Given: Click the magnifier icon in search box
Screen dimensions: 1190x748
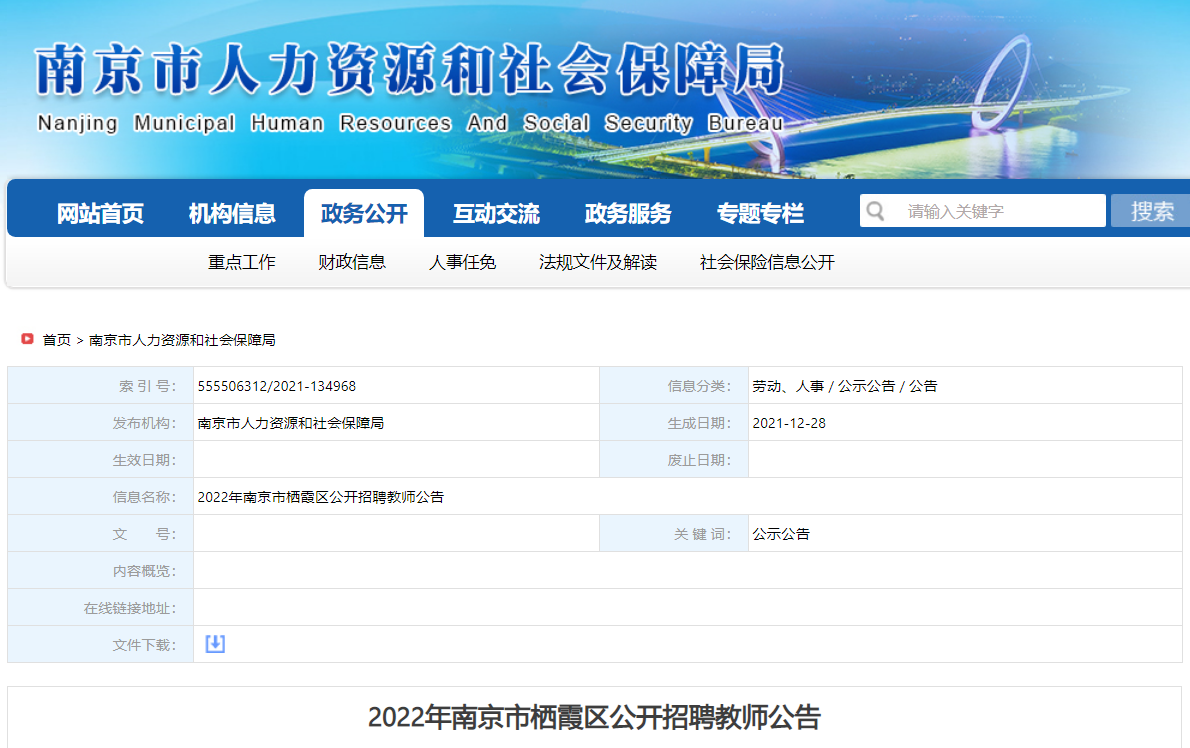Looking at the screenshot, I should click(x=876, y=211).
